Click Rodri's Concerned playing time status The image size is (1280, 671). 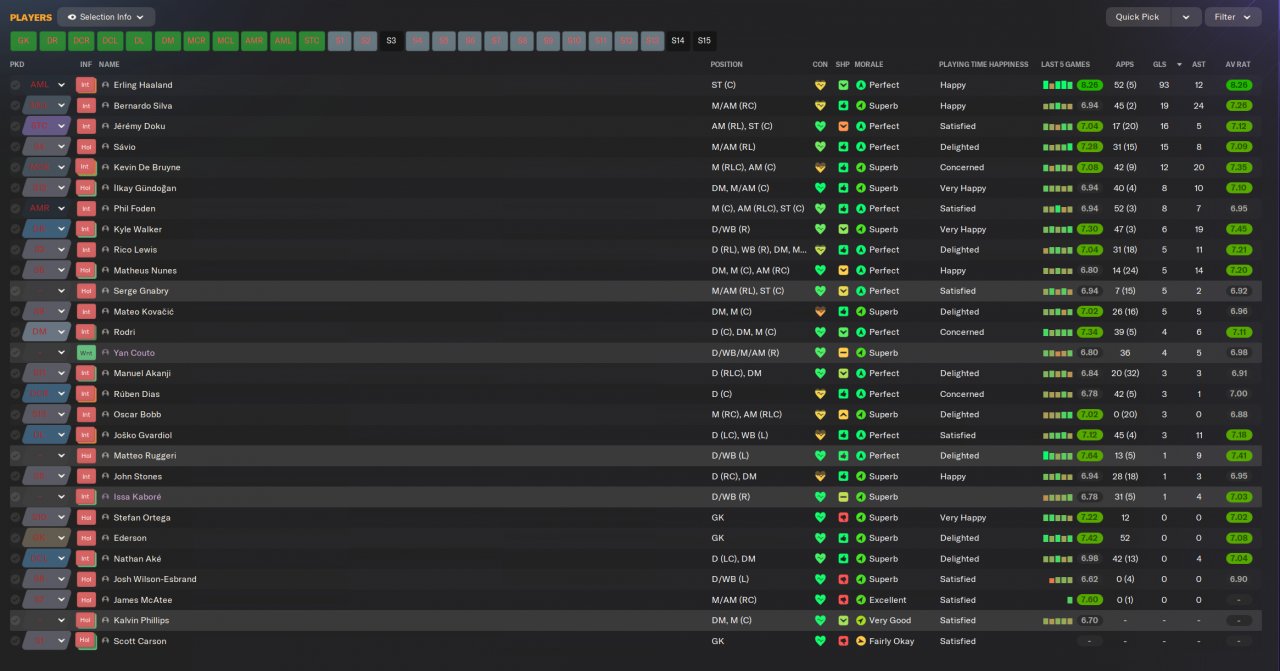tap(962, 332)
